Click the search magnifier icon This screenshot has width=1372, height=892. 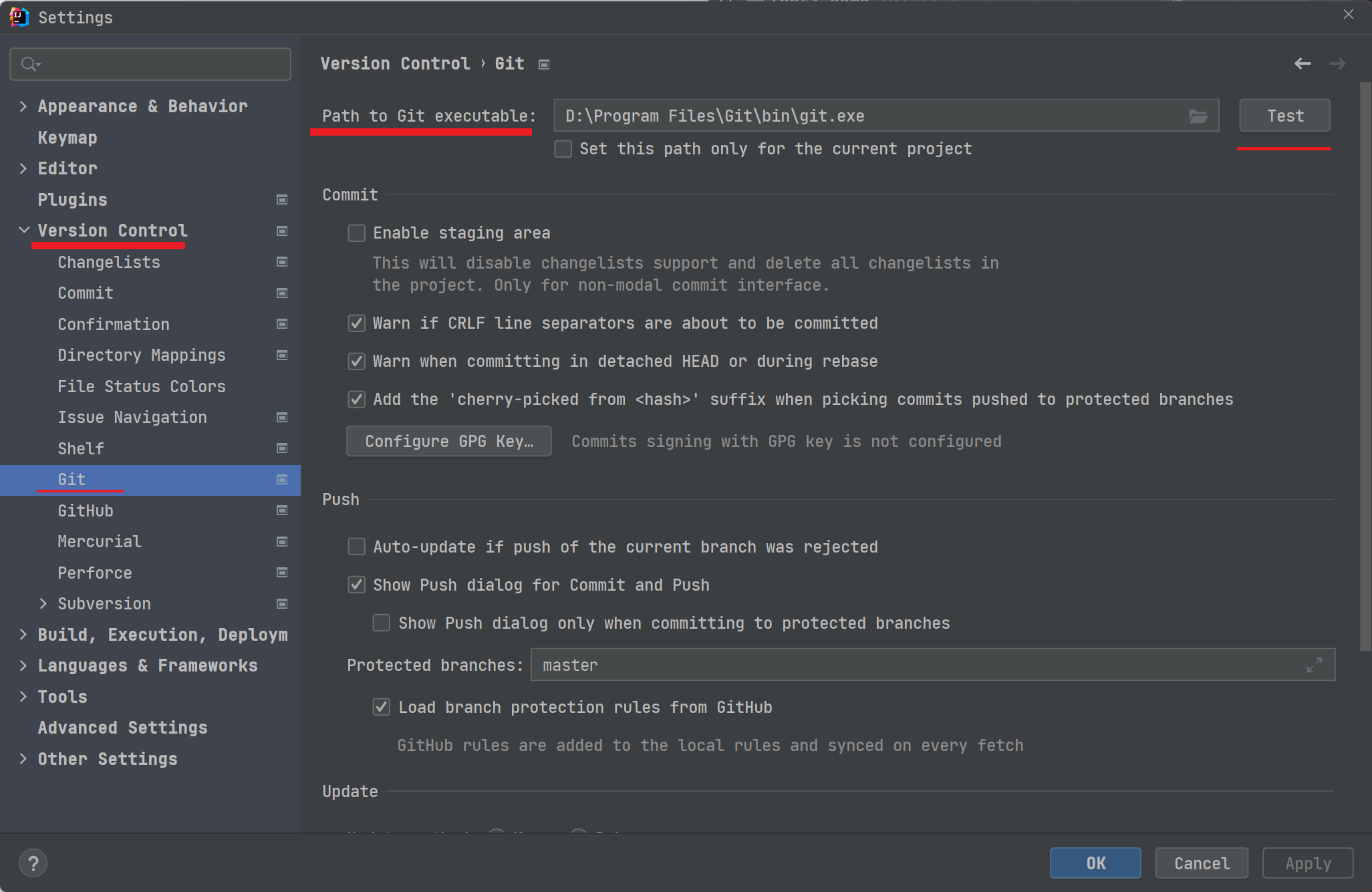pyautogui.click(x=29, y=64)
